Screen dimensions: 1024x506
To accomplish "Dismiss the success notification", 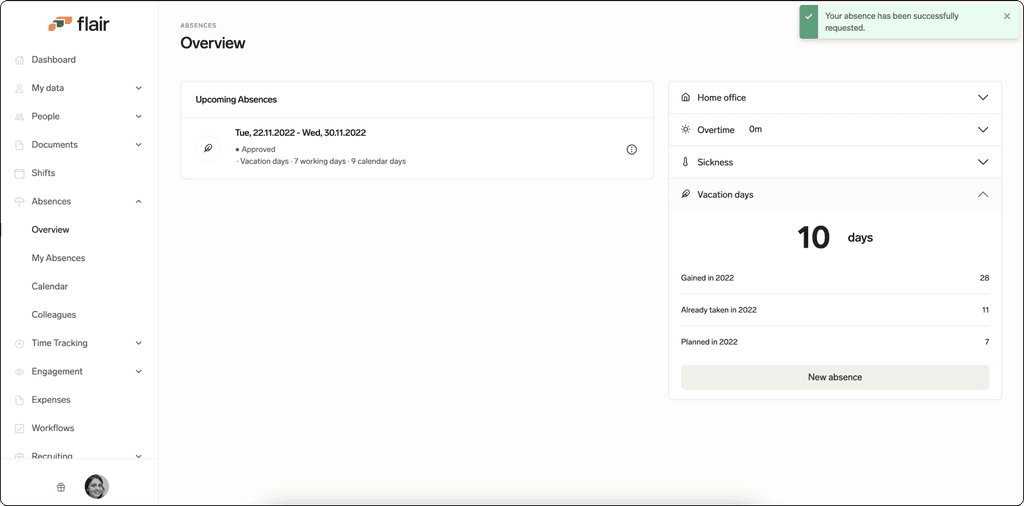I will (x=1006, y=16).
